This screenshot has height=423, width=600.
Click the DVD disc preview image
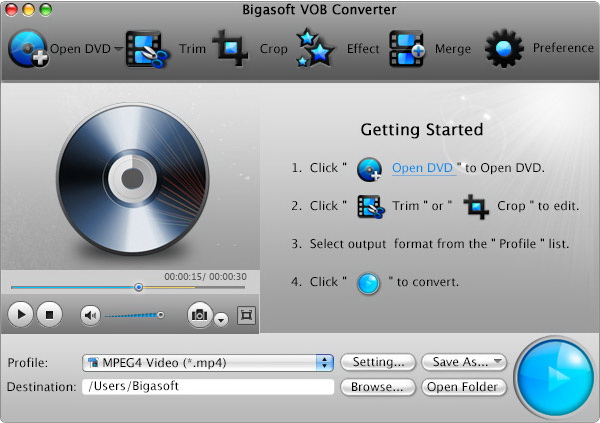tap(133, 179)
